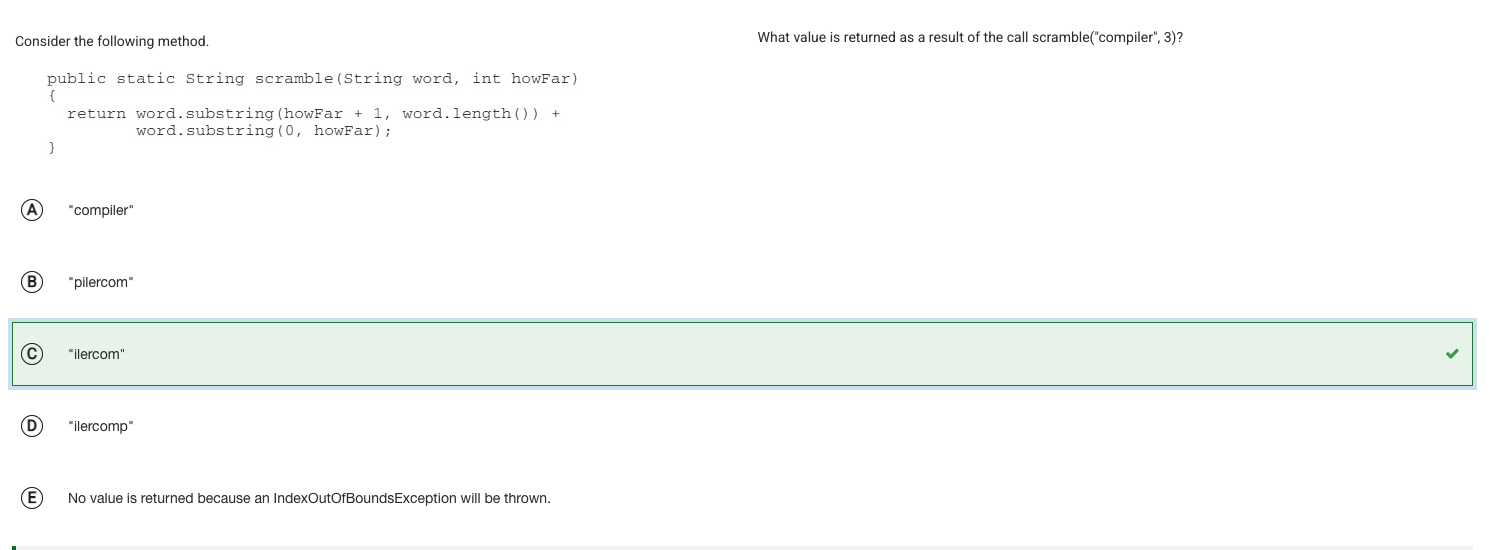This screenshot has height=550, width=1490.
Task: Choose the answer text "pilercom"
Action: [100, 282]
